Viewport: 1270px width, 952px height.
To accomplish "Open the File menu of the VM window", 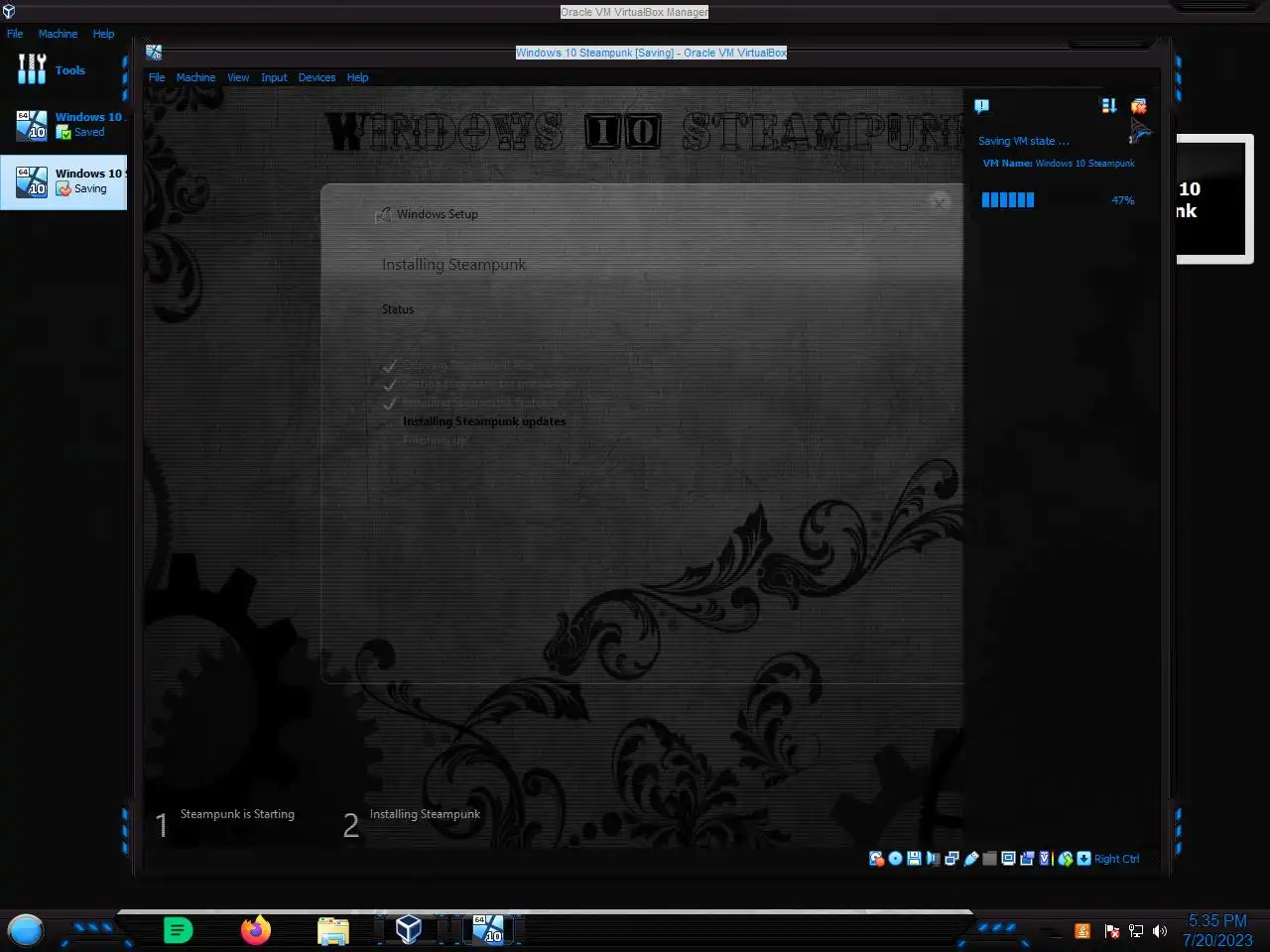I will 157,77.
